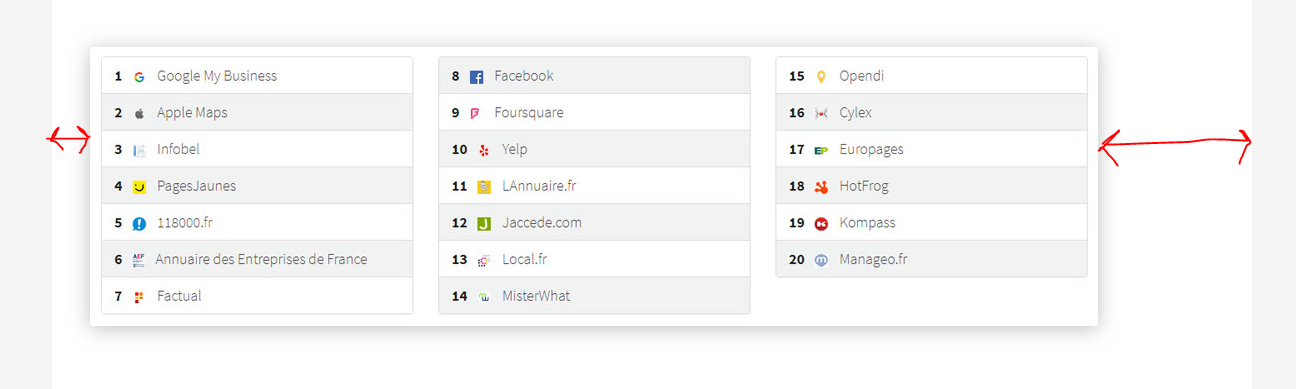Choose the MisterWhat entry

tap(594, 296)
